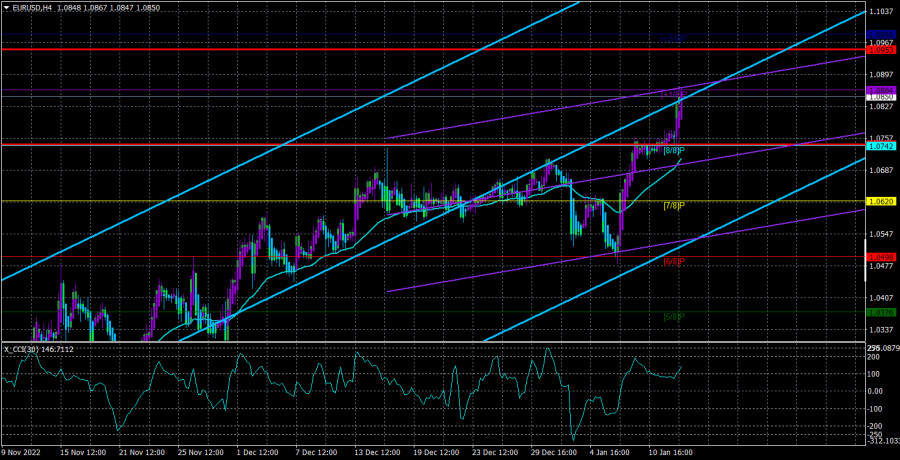Click the 9 Nov 2022 date label

point(20,453)
